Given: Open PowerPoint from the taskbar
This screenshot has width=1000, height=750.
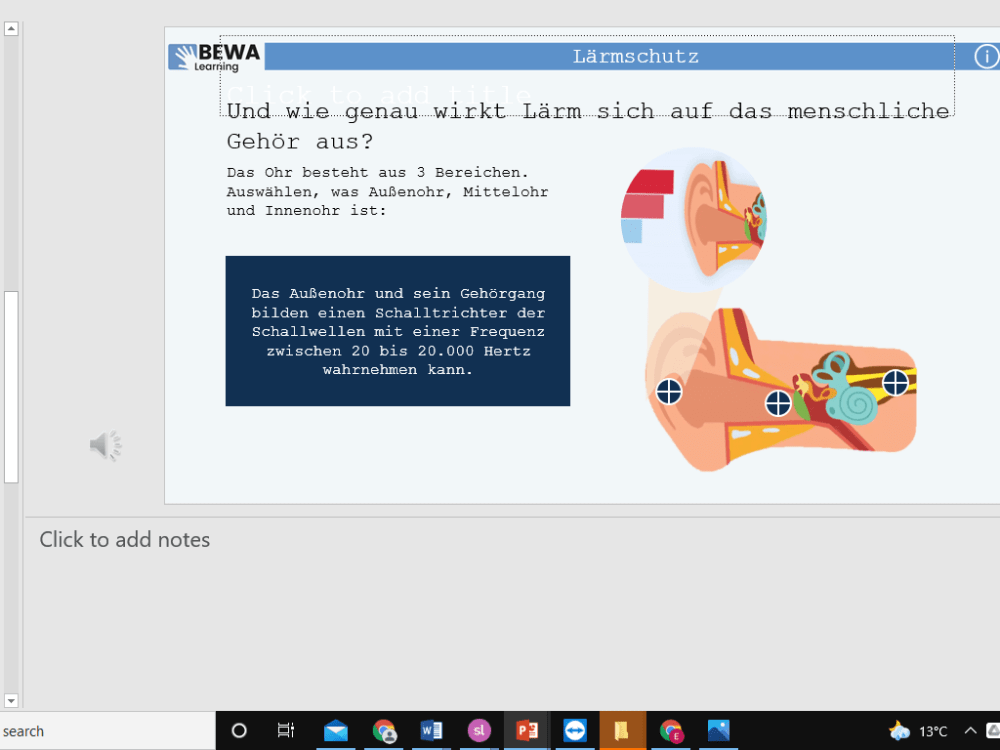Looking at the screenshot, I should (527, 731).
